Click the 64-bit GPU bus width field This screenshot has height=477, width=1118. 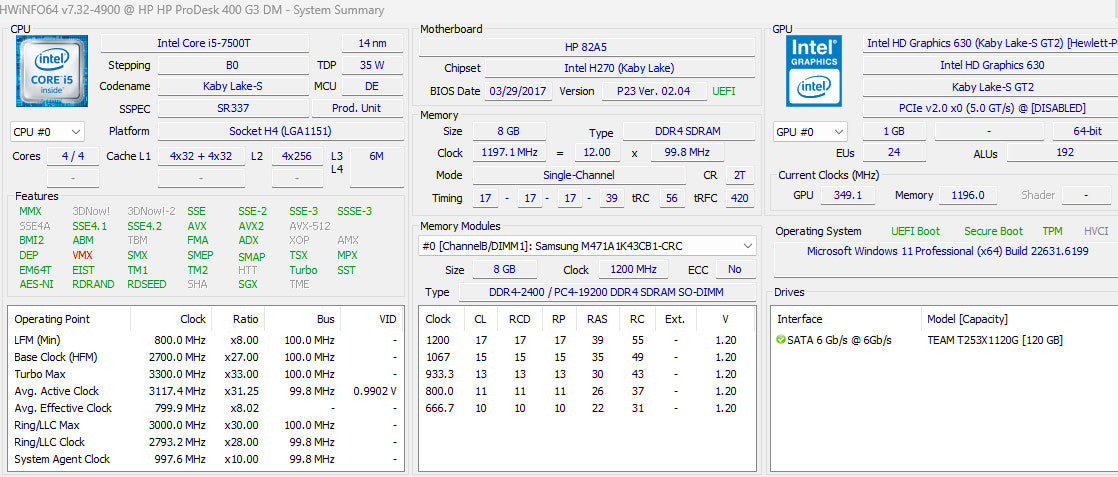(x=1087, y=131)
